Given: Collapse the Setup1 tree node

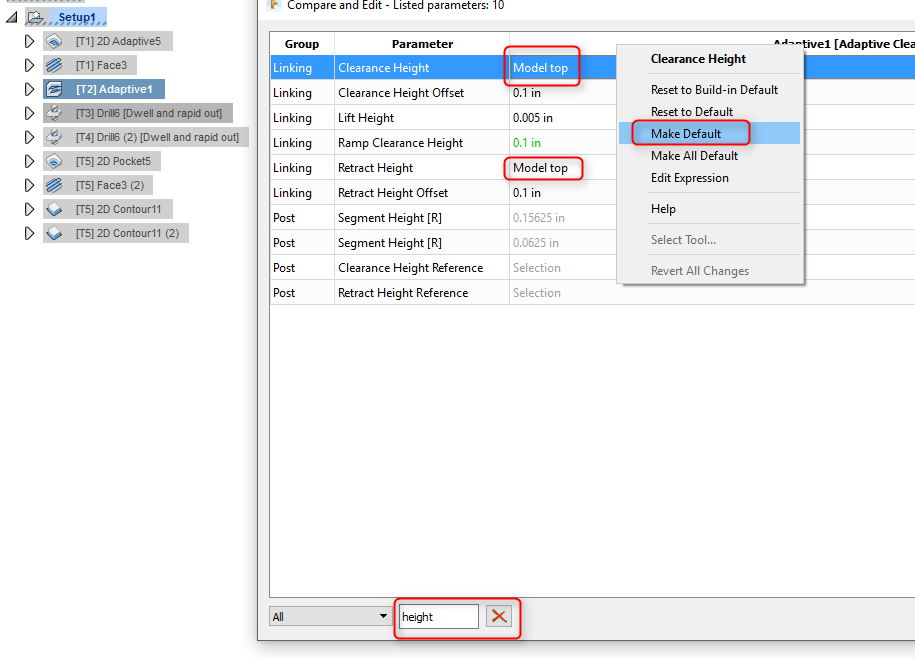Looking at the screenshot, I should point(12,18).
